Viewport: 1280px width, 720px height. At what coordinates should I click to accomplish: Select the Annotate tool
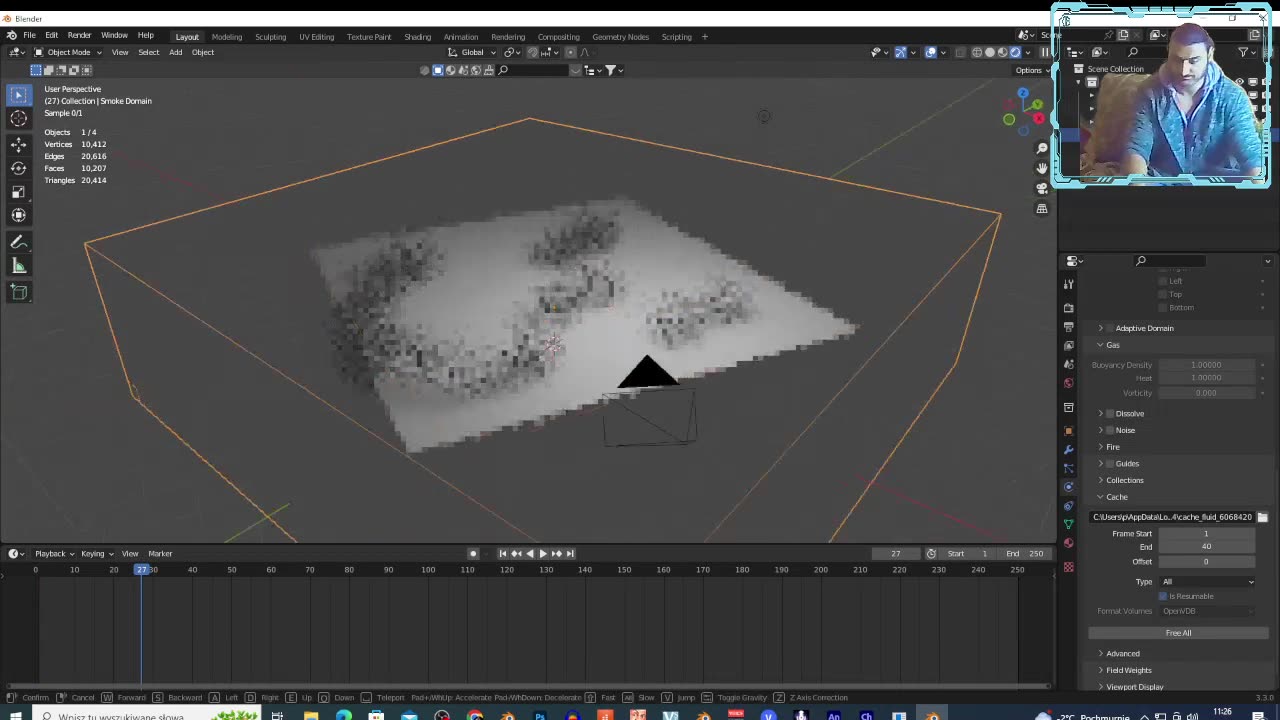tap(18, 242)
